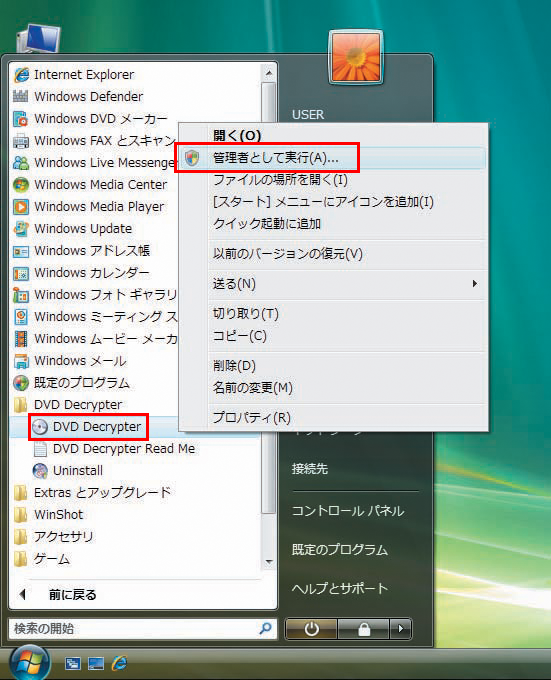Click the user account flower picture
Screen dimensions: 551x680
point(356,56)
